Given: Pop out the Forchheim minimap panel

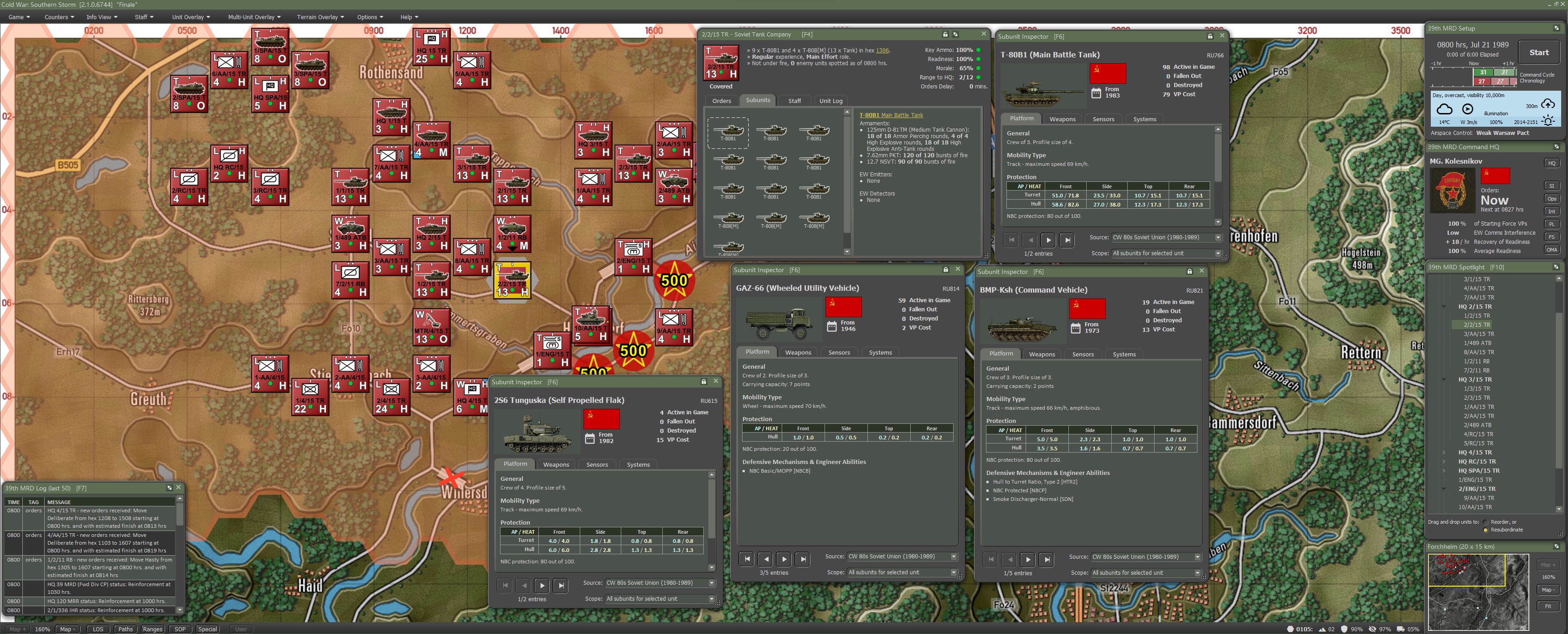Looking at the screenshot, I should [1557, 546].
